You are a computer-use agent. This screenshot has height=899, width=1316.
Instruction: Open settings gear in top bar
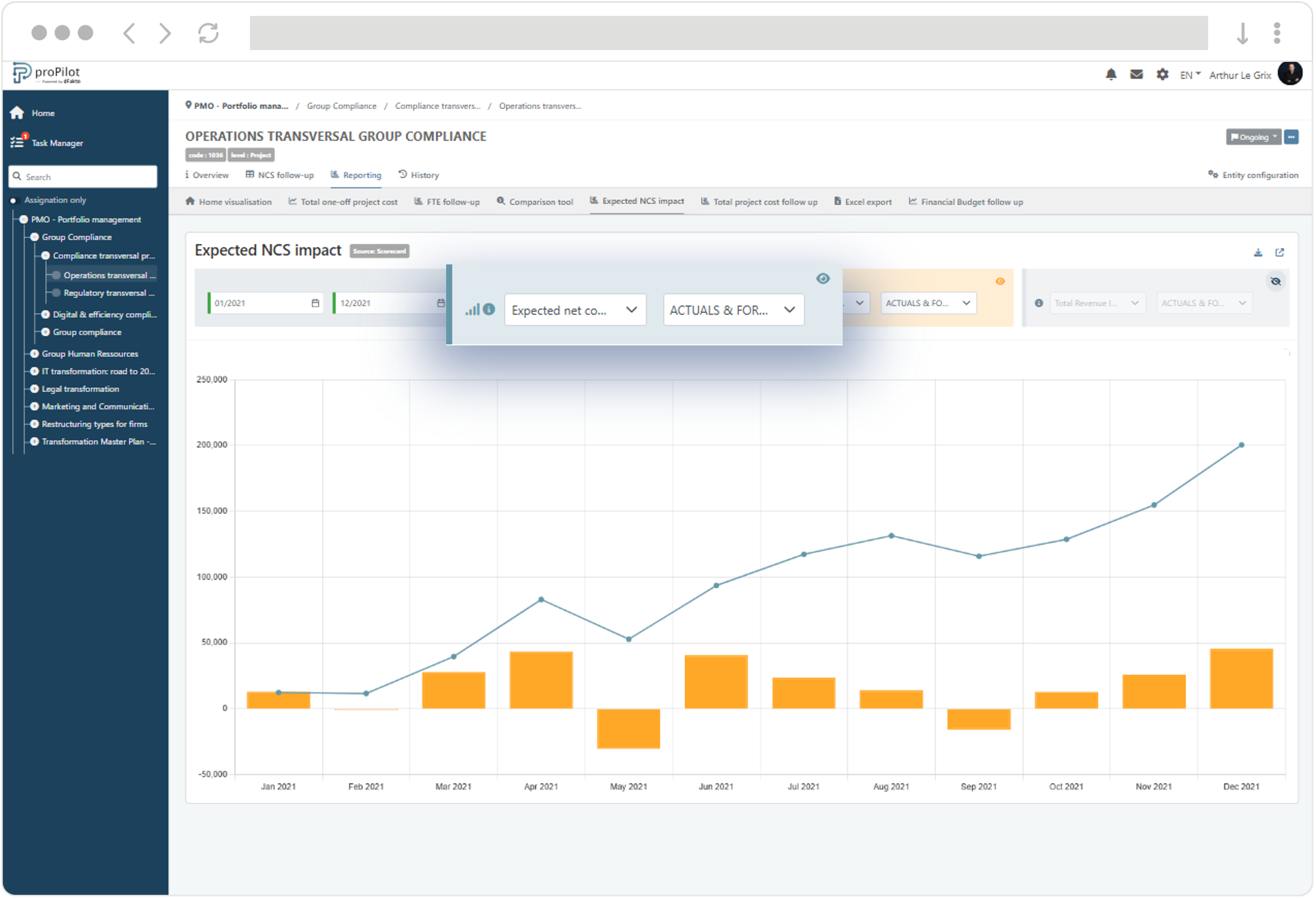click(1162, 75)
